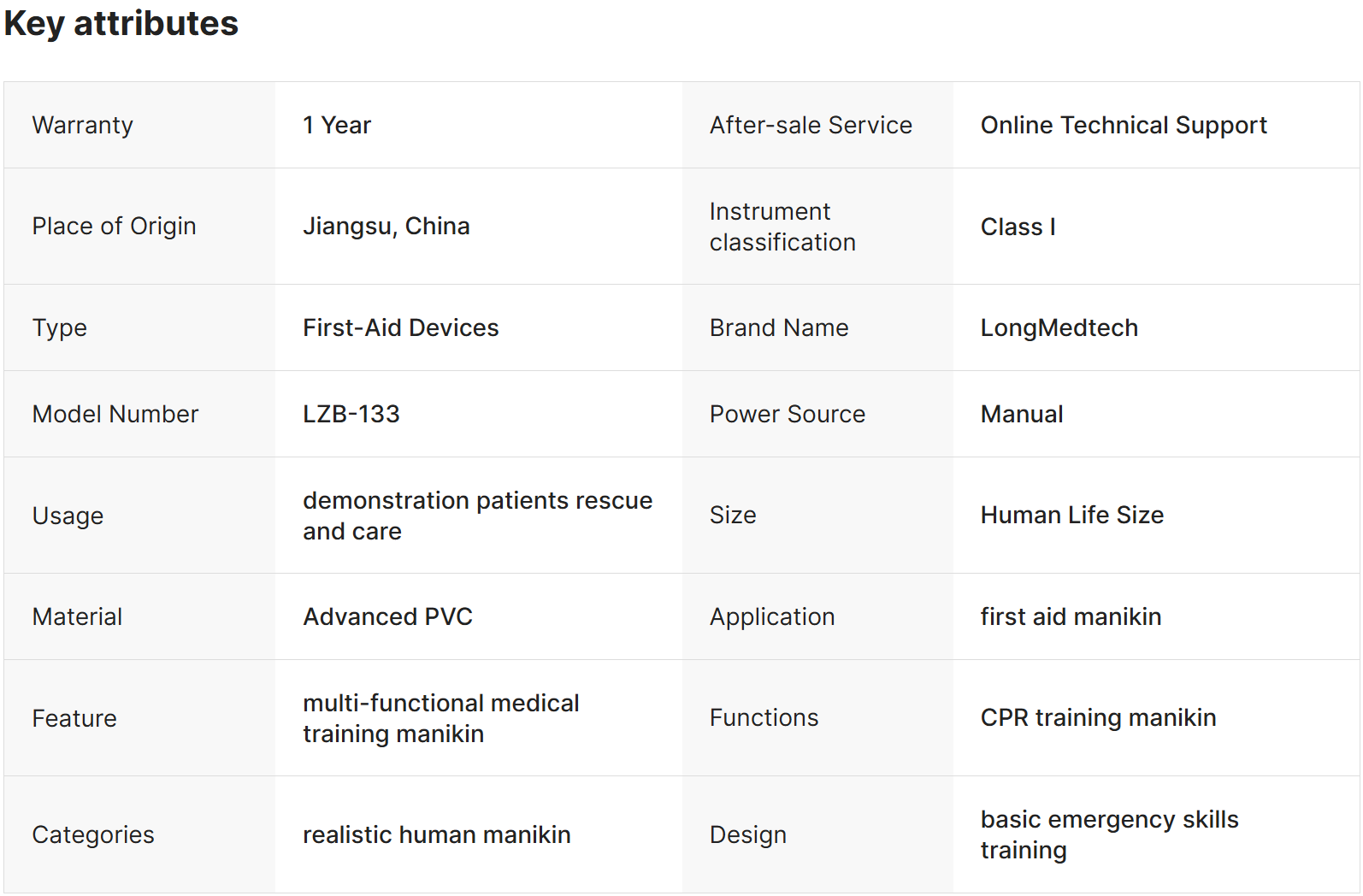Select the first aid manikin application
Screen dimensions: 1363x896
click(1071, 617)
